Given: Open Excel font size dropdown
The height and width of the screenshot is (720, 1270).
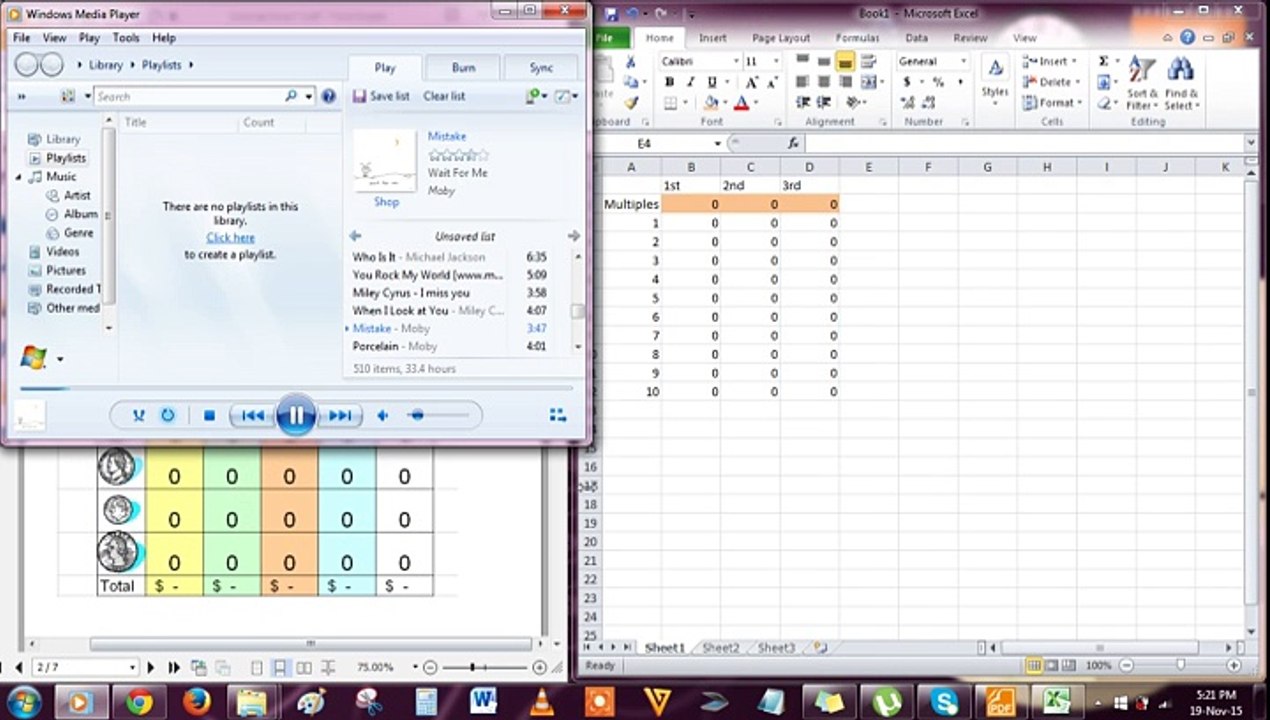Looking at the screenshot, I should (x=775, y=62).
